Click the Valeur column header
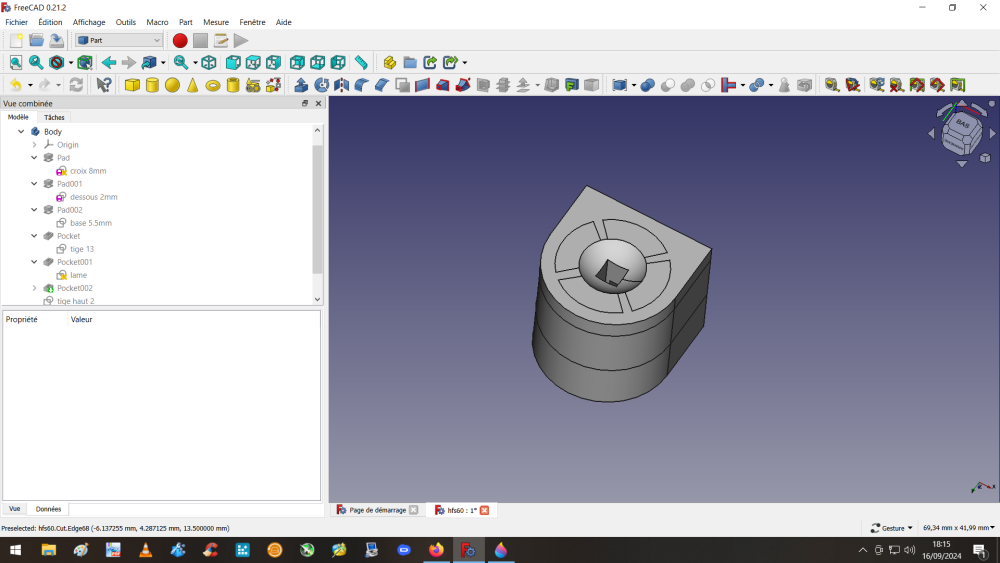The height and width of the screenshot is (563, 1000). pyautogui.click(x=82, y=319)
